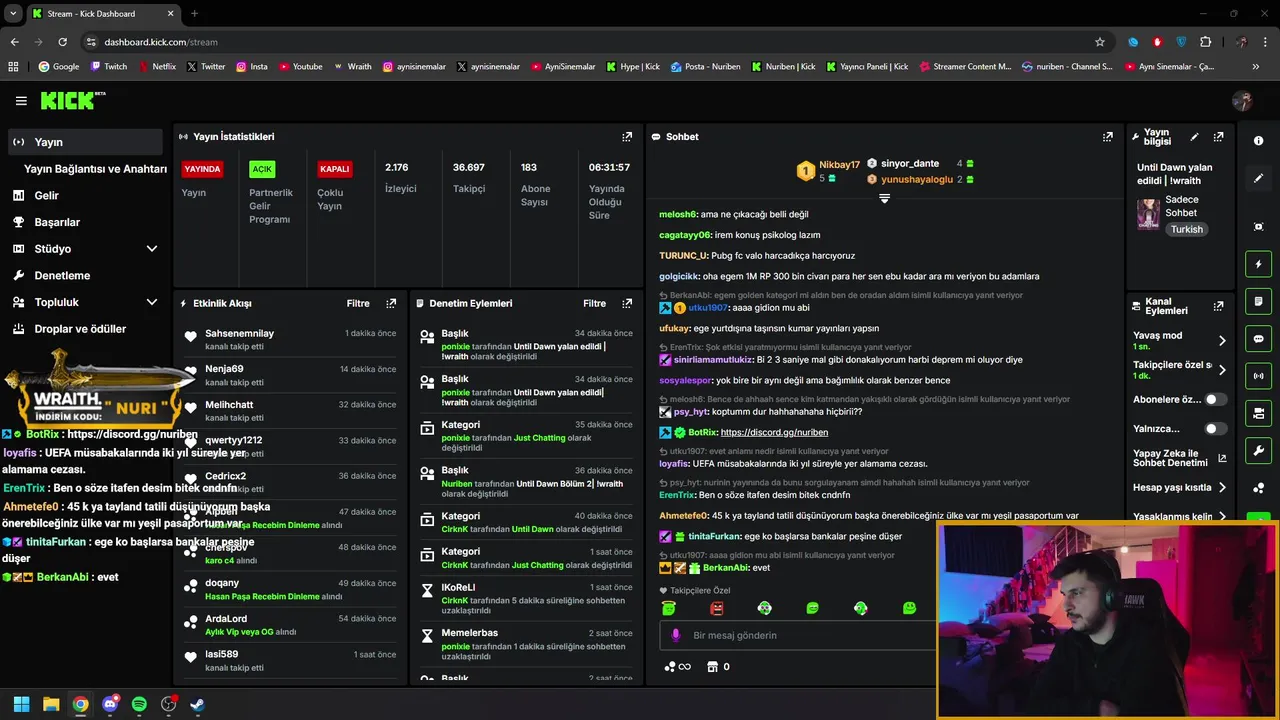Open File Explorer from the taskbar
Screen dimensions: 1280x720
[51, 704]
